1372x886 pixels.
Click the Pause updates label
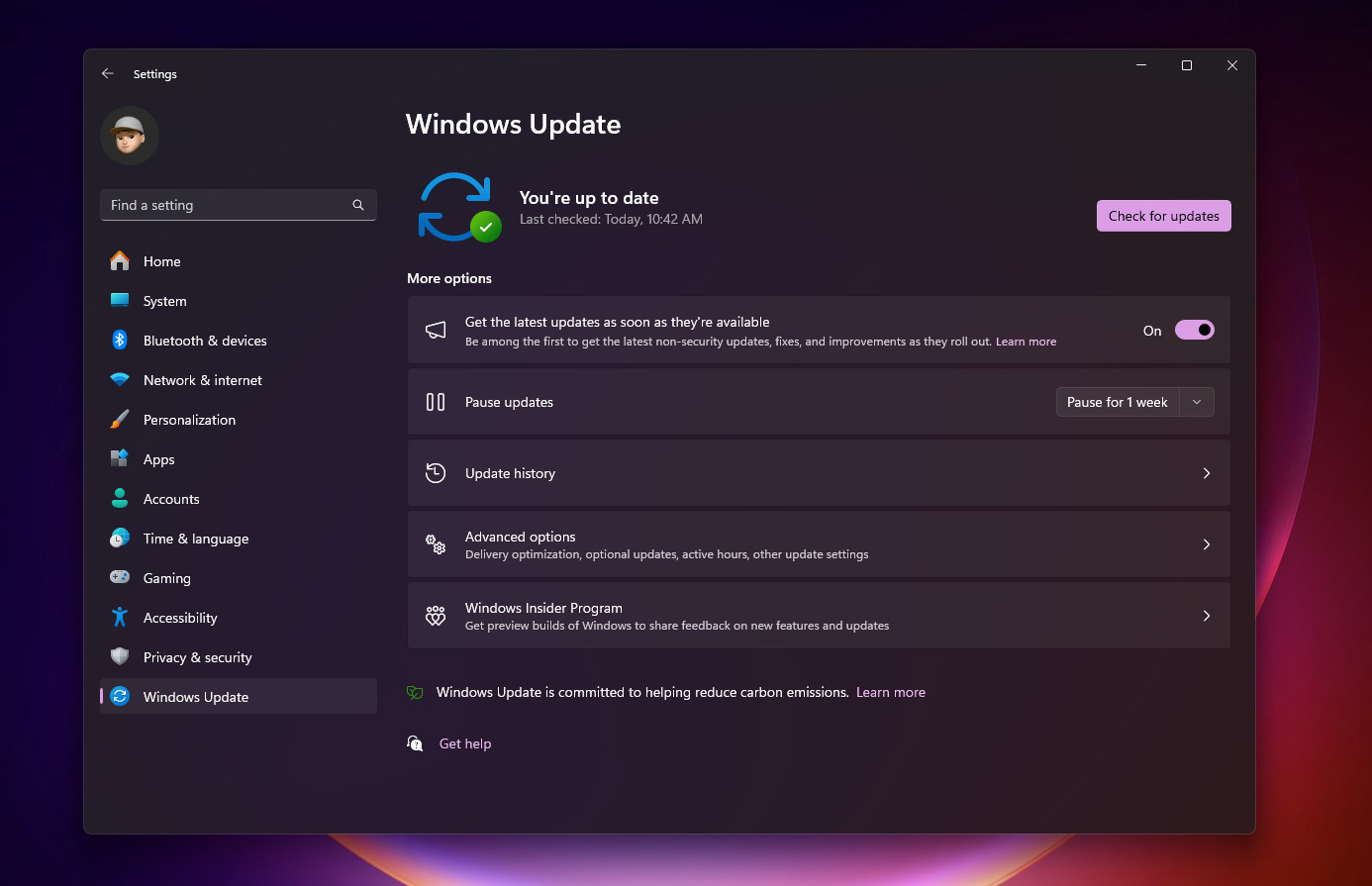pyautogui.click(x=509, y=402)
